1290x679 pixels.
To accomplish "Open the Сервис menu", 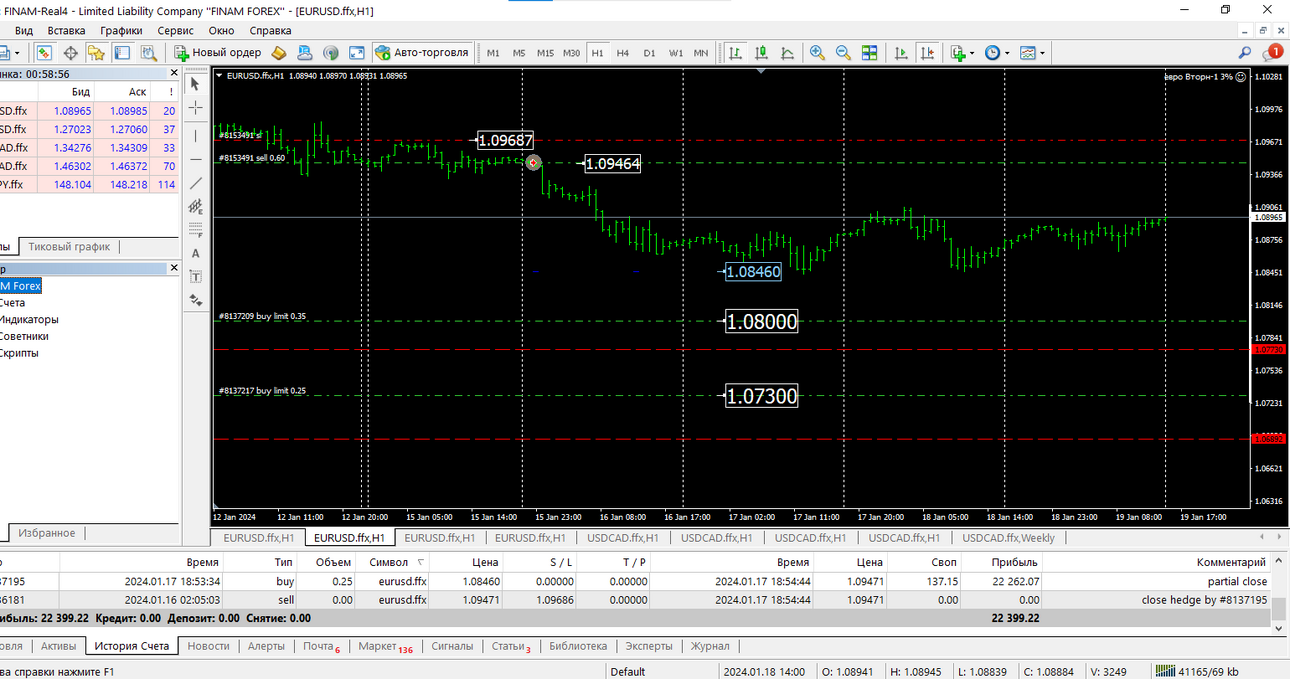I will (176, 31).
